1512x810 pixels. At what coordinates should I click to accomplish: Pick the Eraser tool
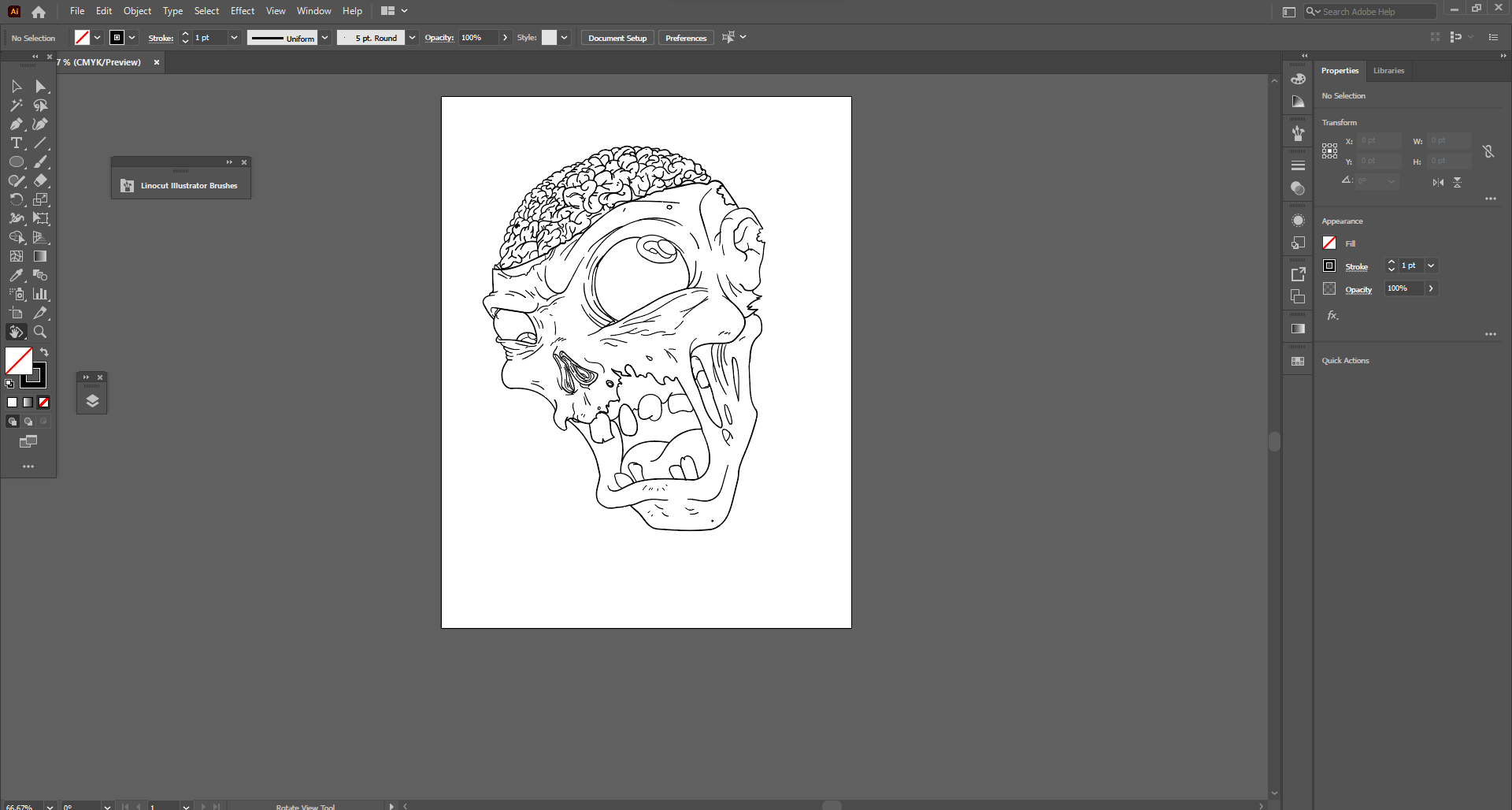(40, 180)
